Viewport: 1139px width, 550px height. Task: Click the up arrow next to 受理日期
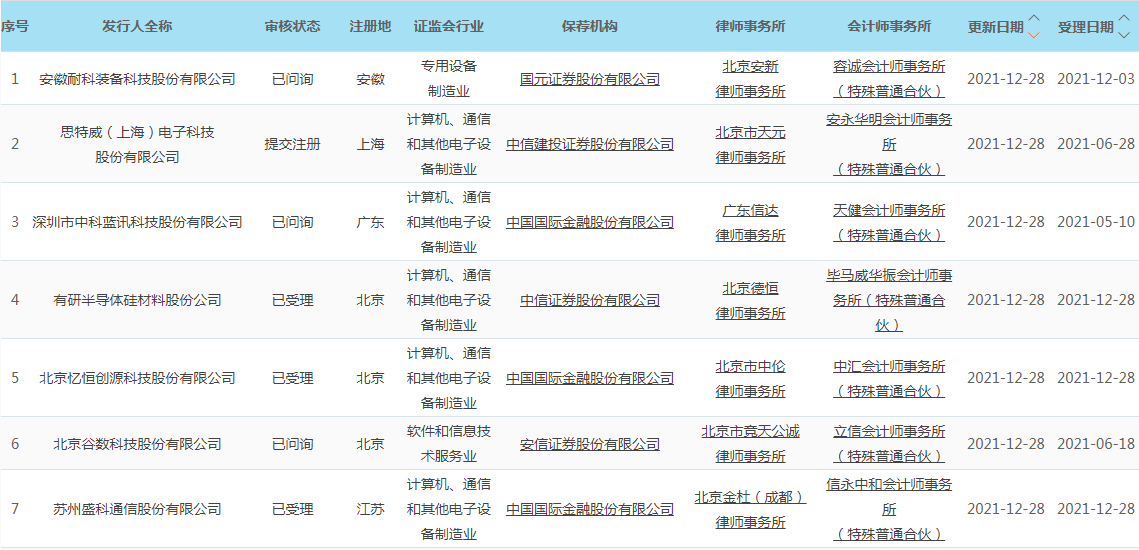coord(1124,19)
